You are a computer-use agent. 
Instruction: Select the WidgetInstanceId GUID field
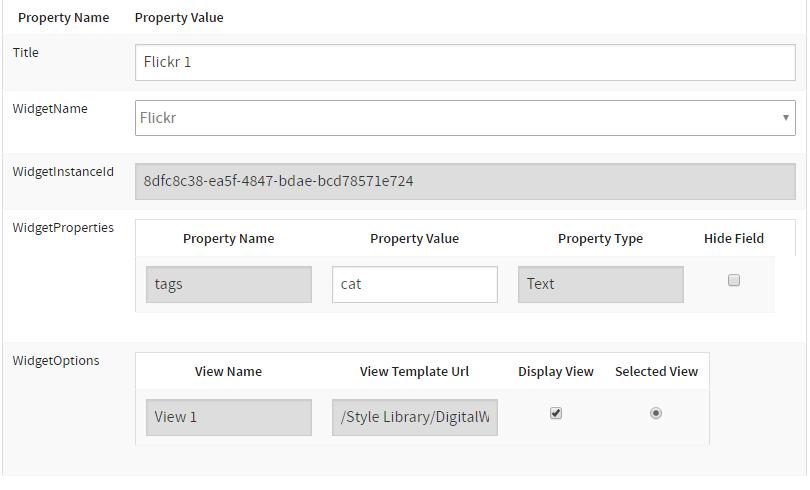point(465,181)
